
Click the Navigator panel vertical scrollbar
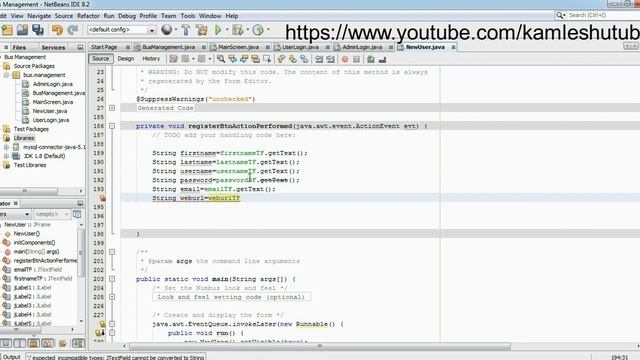click(x=81, y=253)
